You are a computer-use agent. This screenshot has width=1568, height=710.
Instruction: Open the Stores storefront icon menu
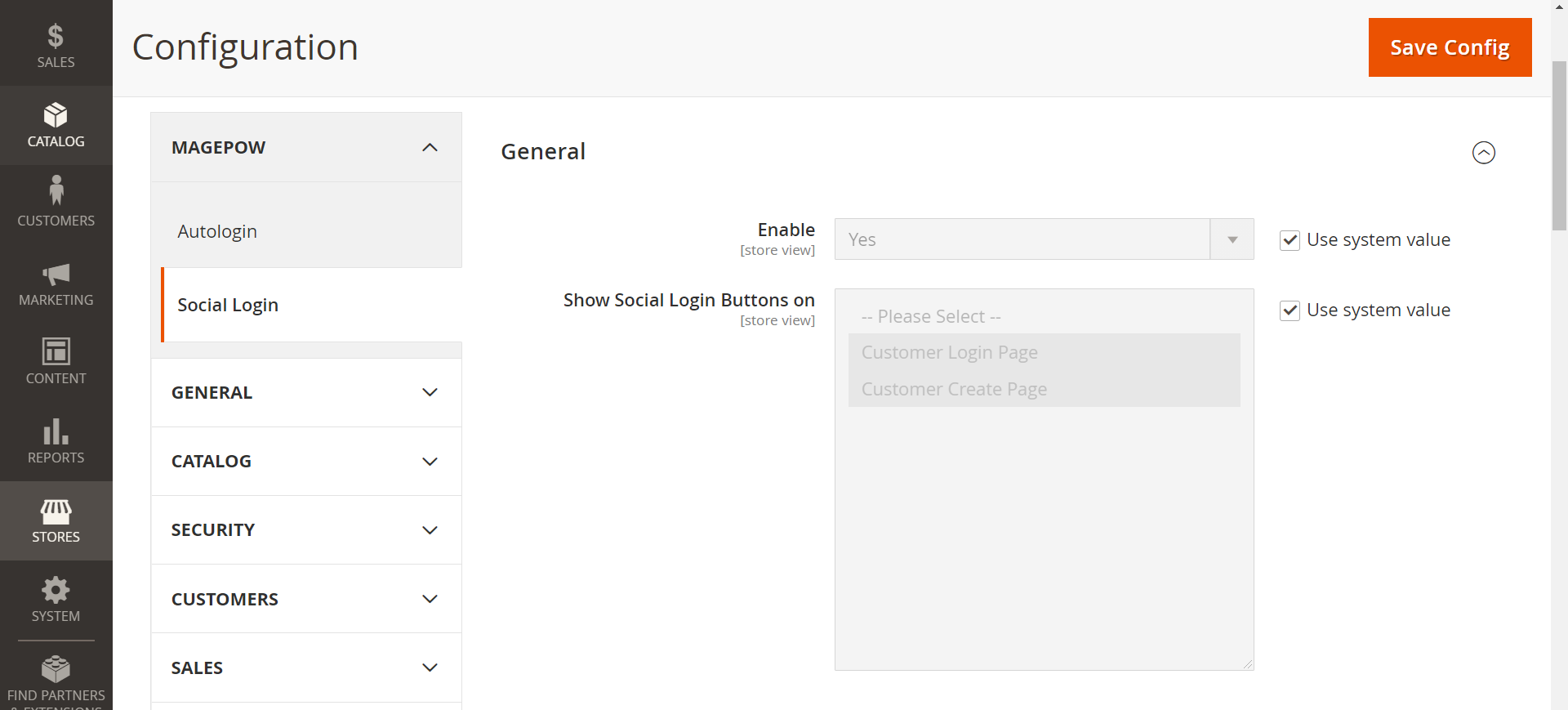coord(56,520)
